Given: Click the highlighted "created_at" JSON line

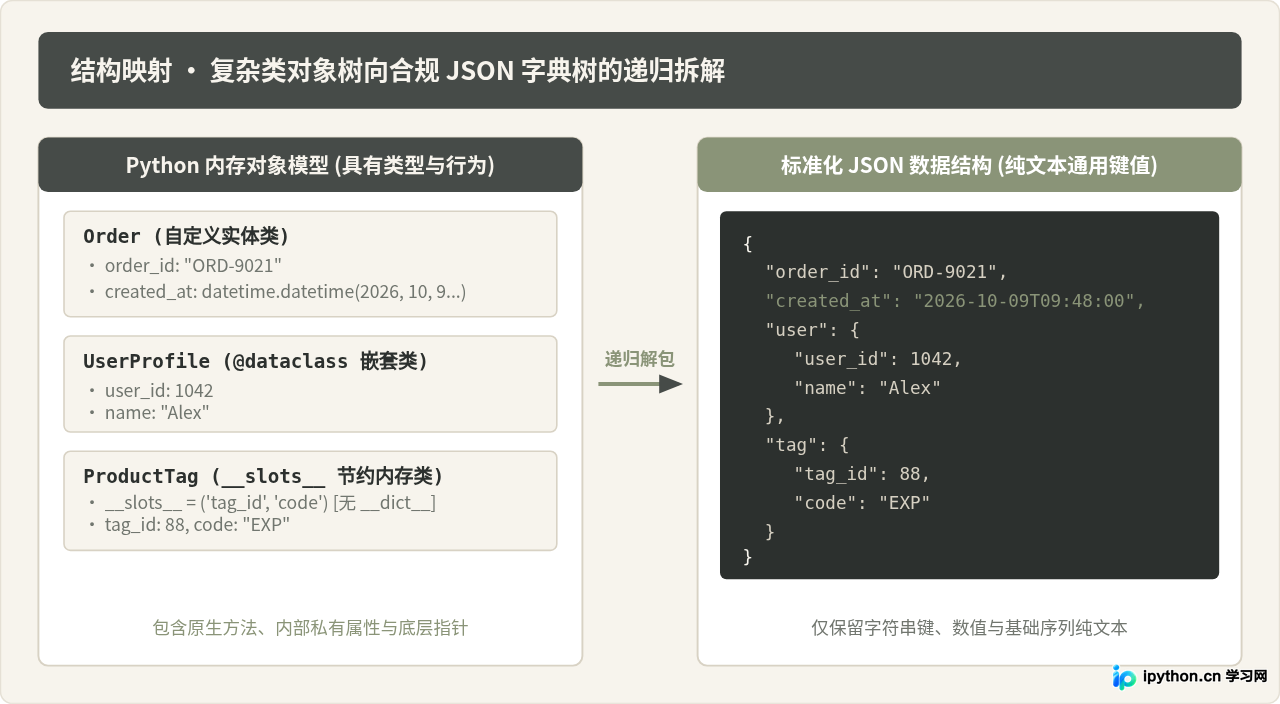Looking at the screenshot, I should click(955, 301).
